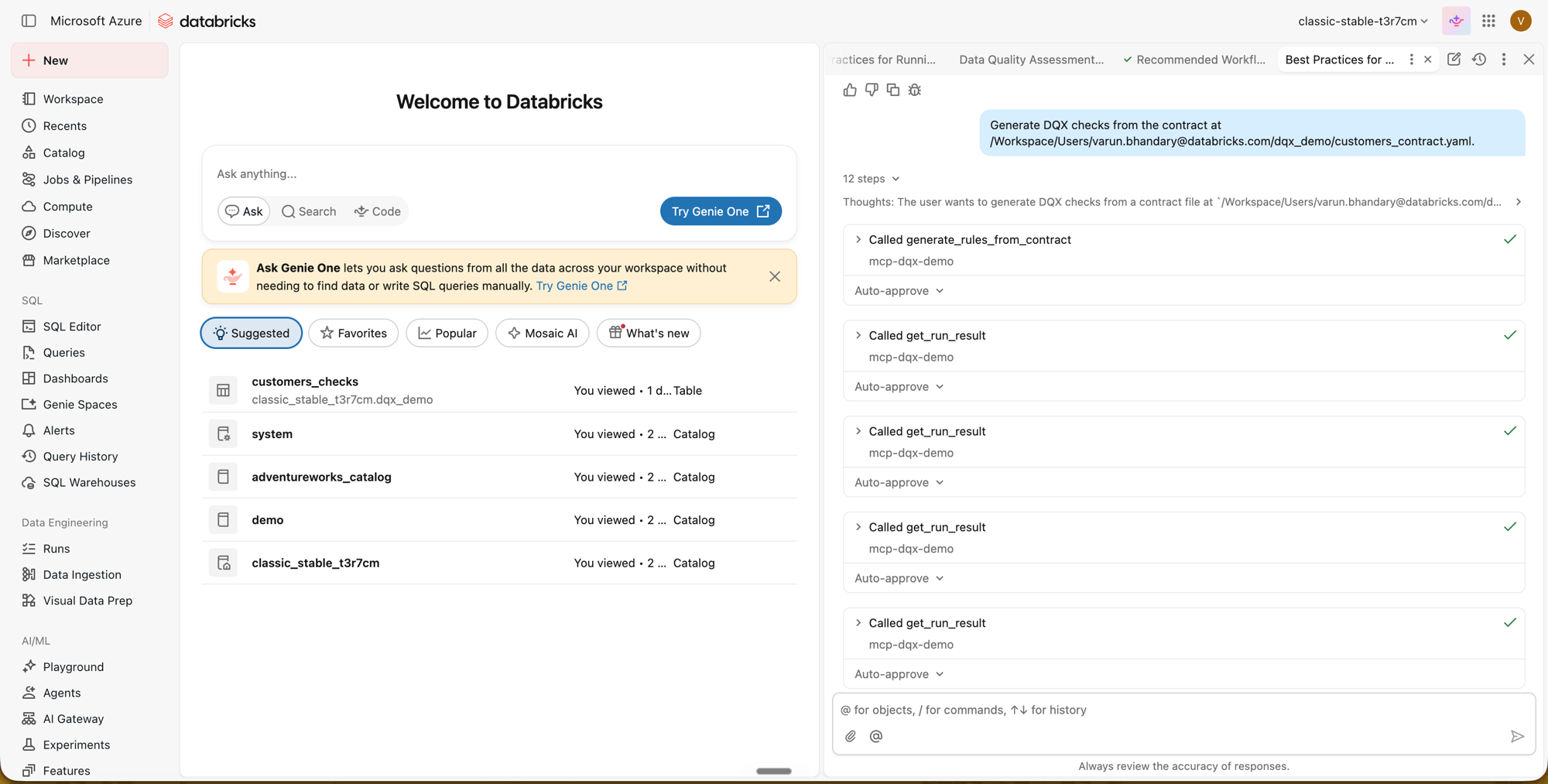Dismiss the Ask Genie One banner
This screenshot has height=784, width=1548.
coord(775,276)
